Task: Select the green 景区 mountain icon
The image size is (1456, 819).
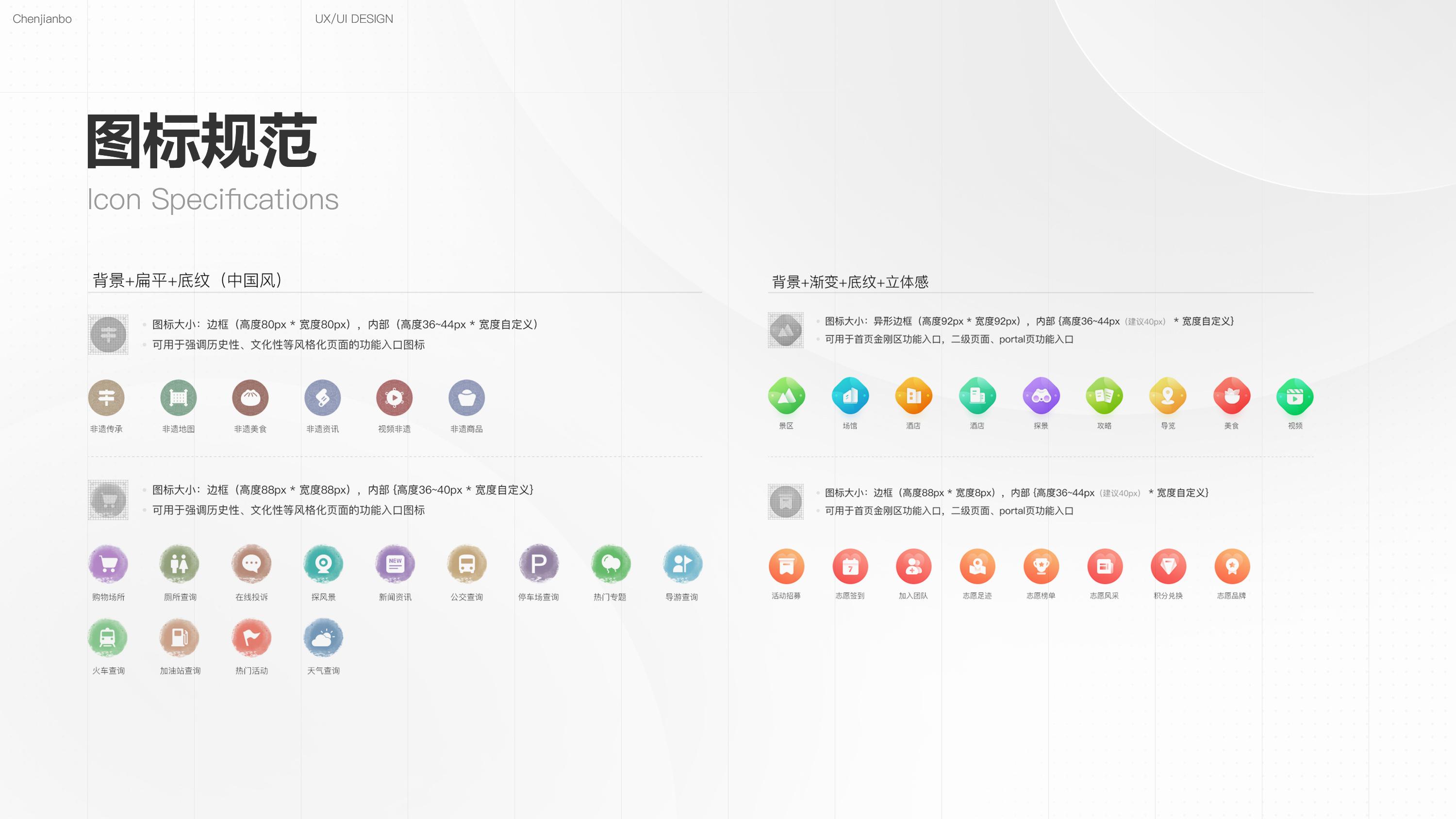Action: point(786,395)
